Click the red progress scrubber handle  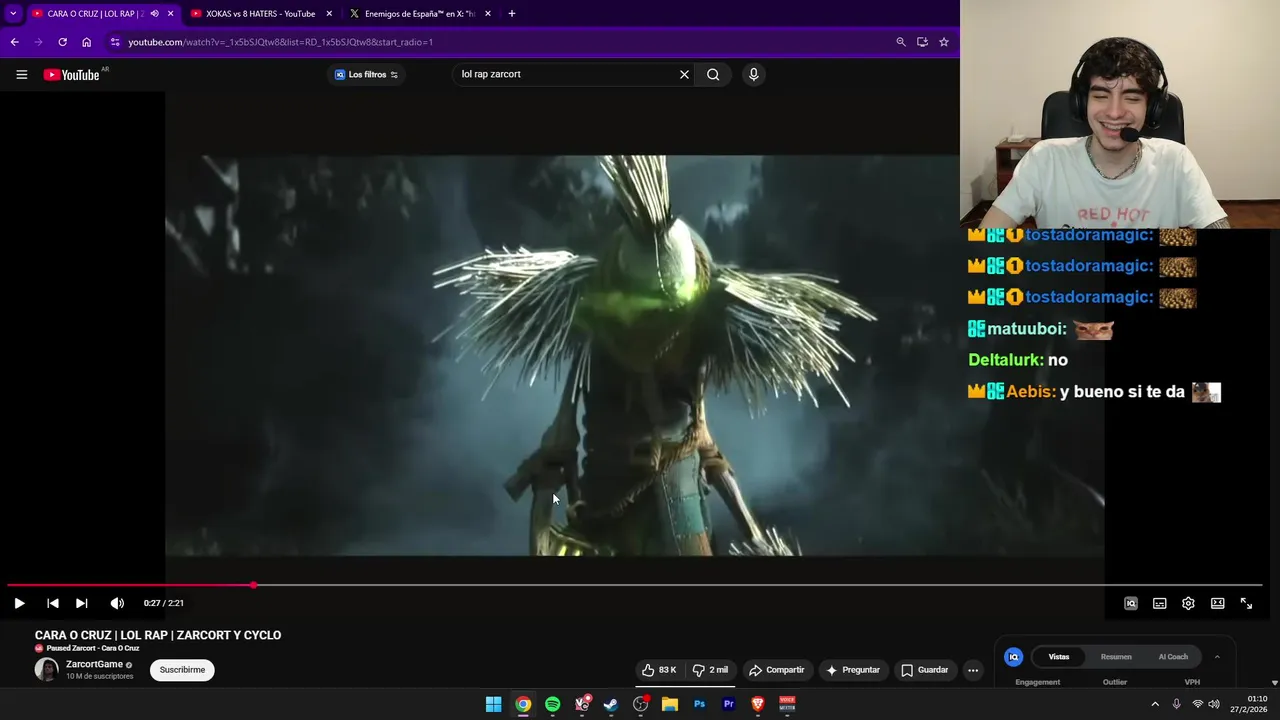pos(254,585)
